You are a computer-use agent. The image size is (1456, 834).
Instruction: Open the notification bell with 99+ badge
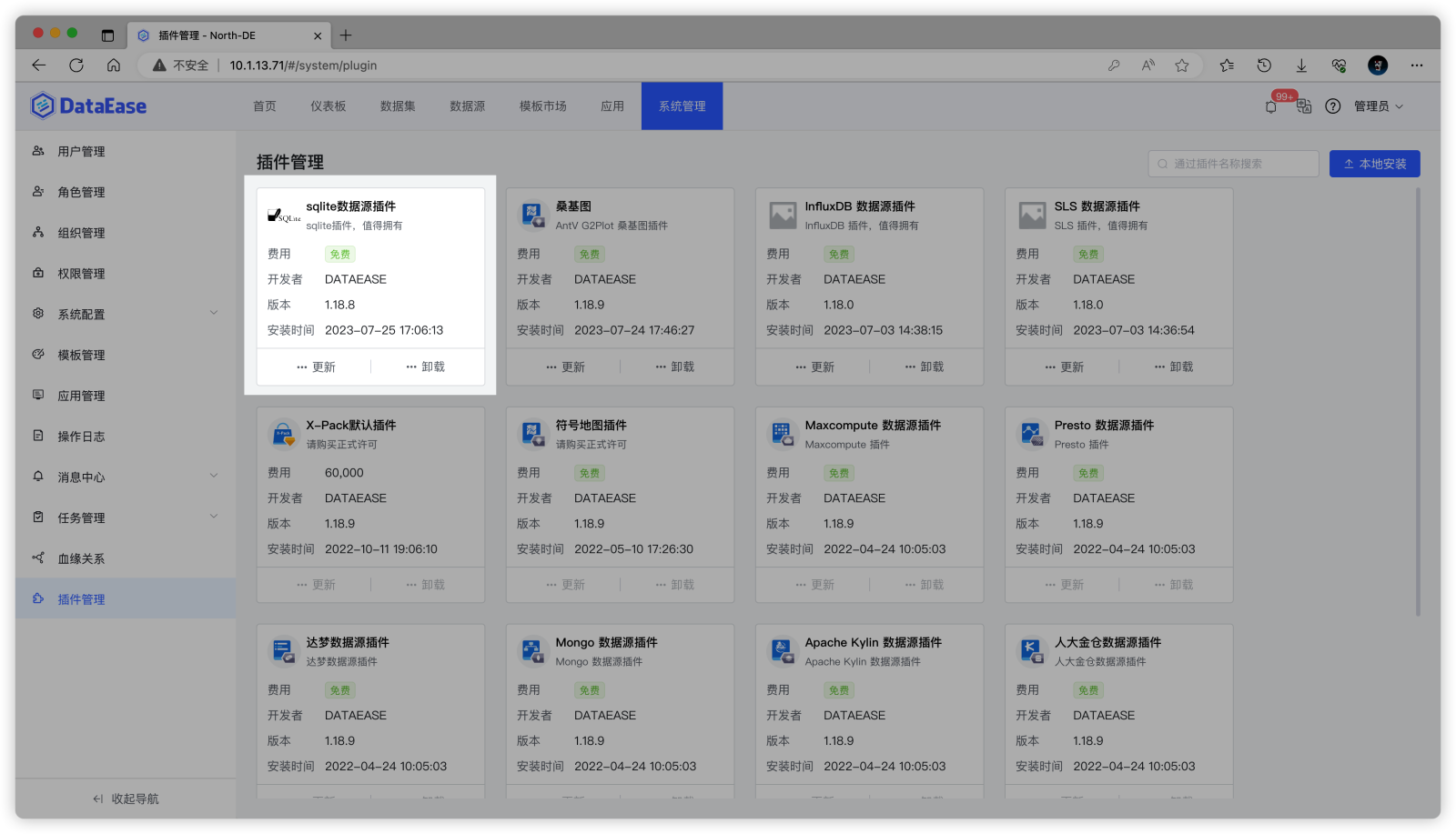[x=1271, y=106]
